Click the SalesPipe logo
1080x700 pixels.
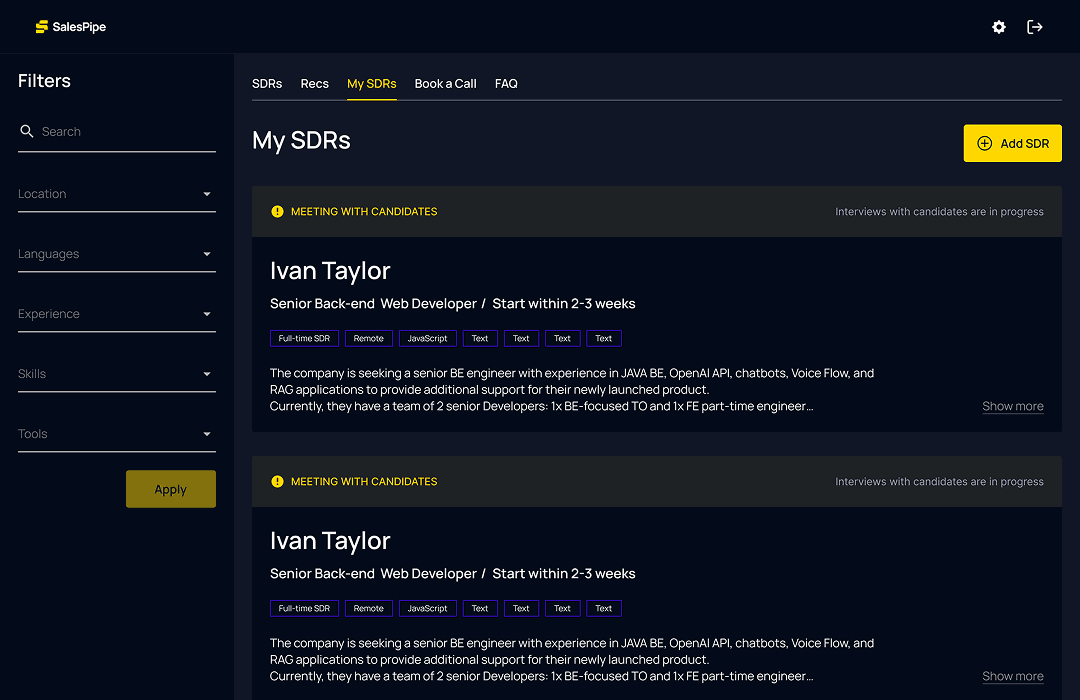[x=68, y=27]
